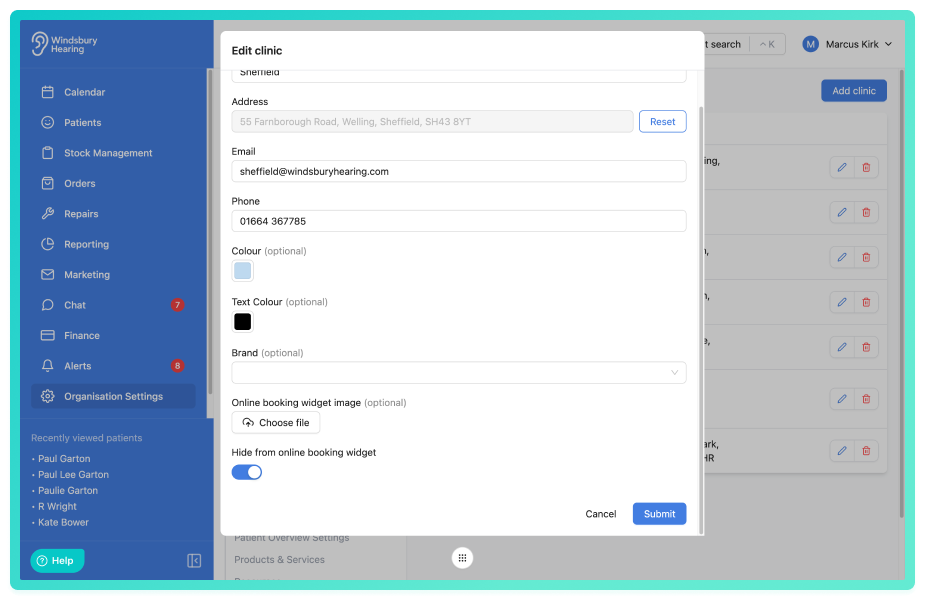Click the edit pencil in fourth clinic row
This screenshot has height=600, width=925.
click(842, 302)
